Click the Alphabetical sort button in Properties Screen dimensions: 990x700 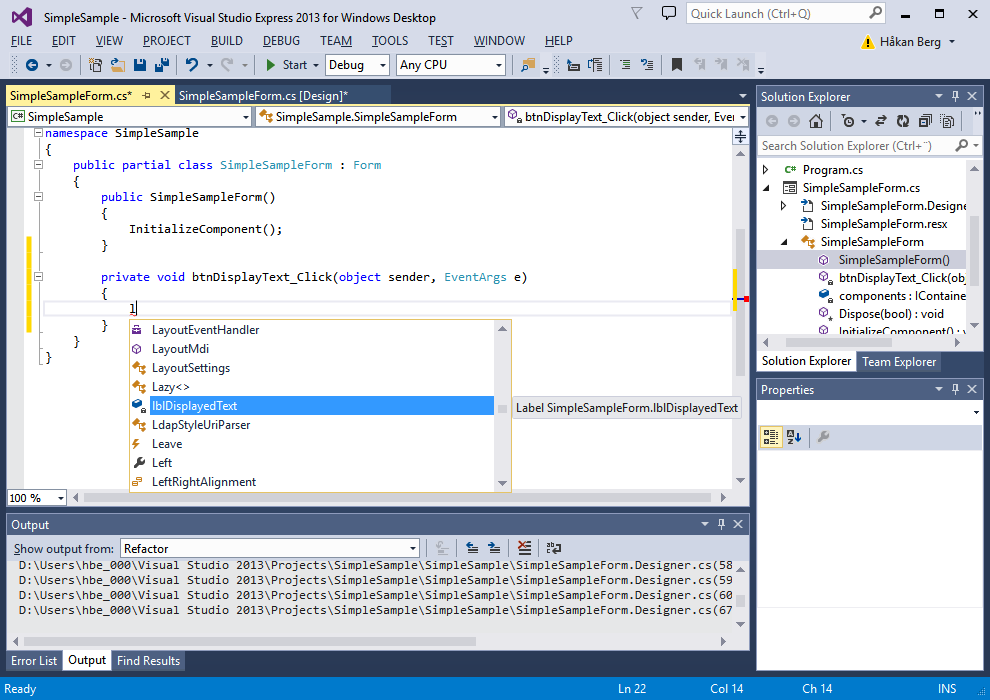click(x=794, y=437)
